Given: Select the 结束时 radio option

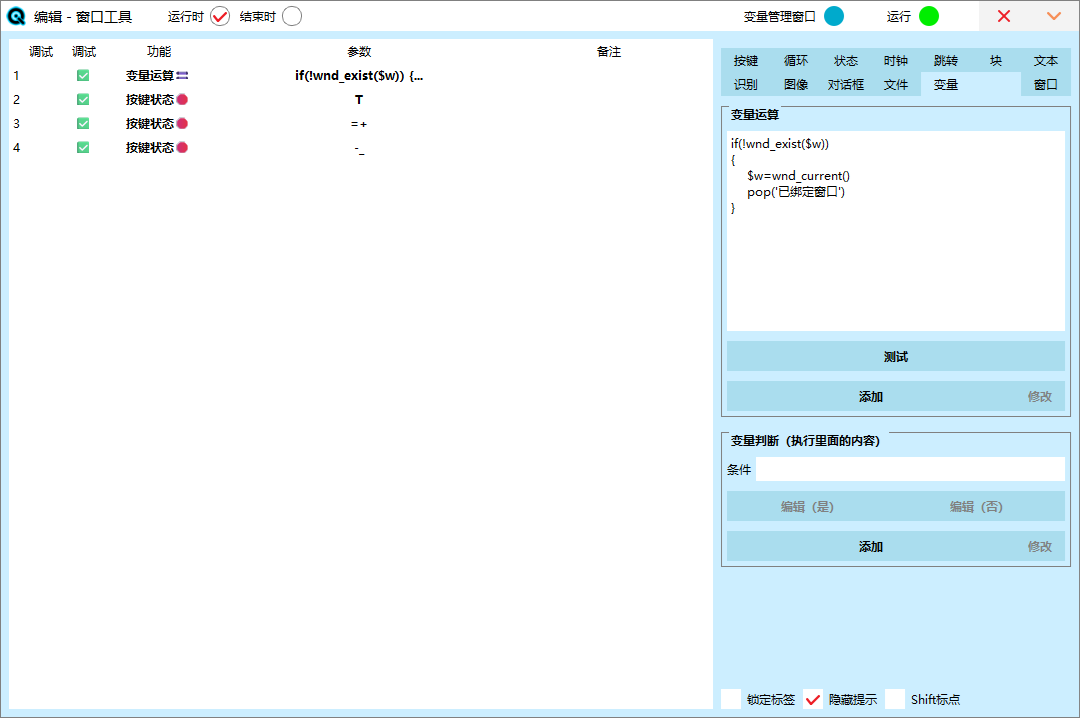Looking at the screenshot, I should click(x=292, y=16).
